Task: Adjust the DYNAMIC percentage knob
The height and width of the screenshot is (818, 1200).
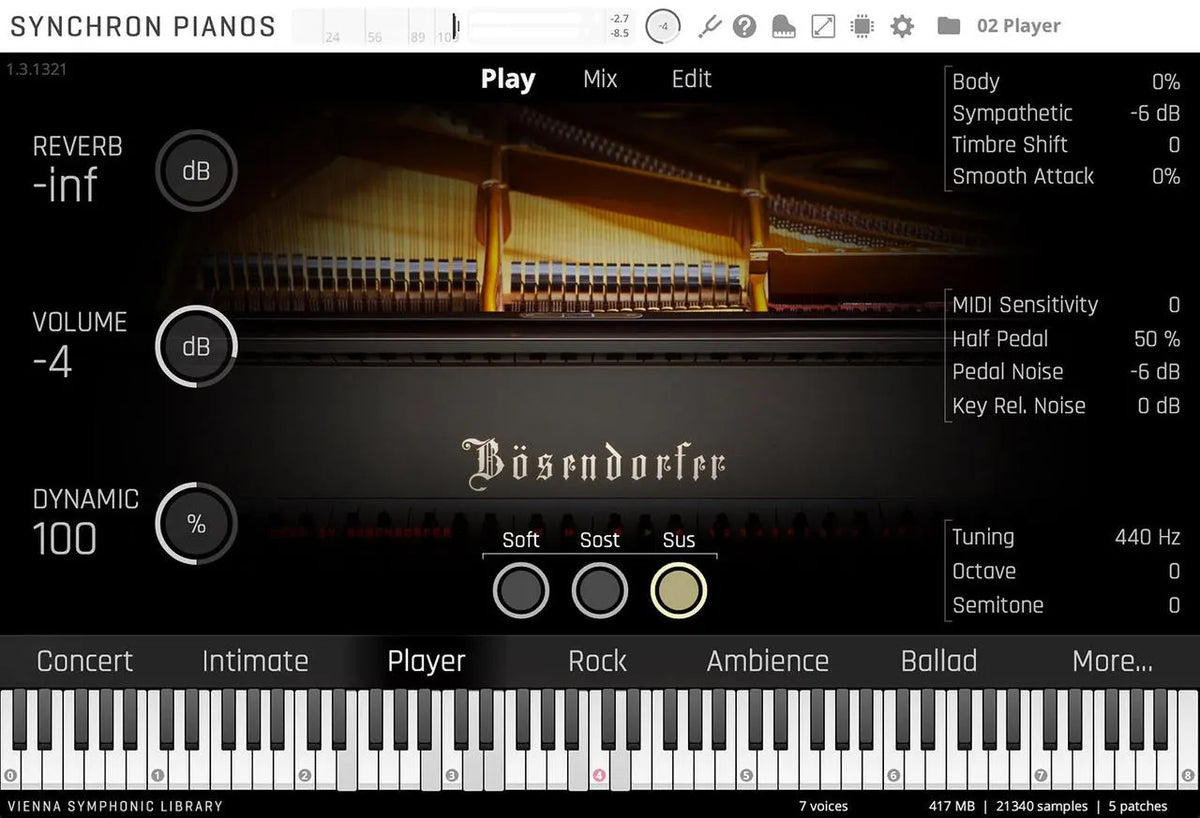Action: [196, 523]
